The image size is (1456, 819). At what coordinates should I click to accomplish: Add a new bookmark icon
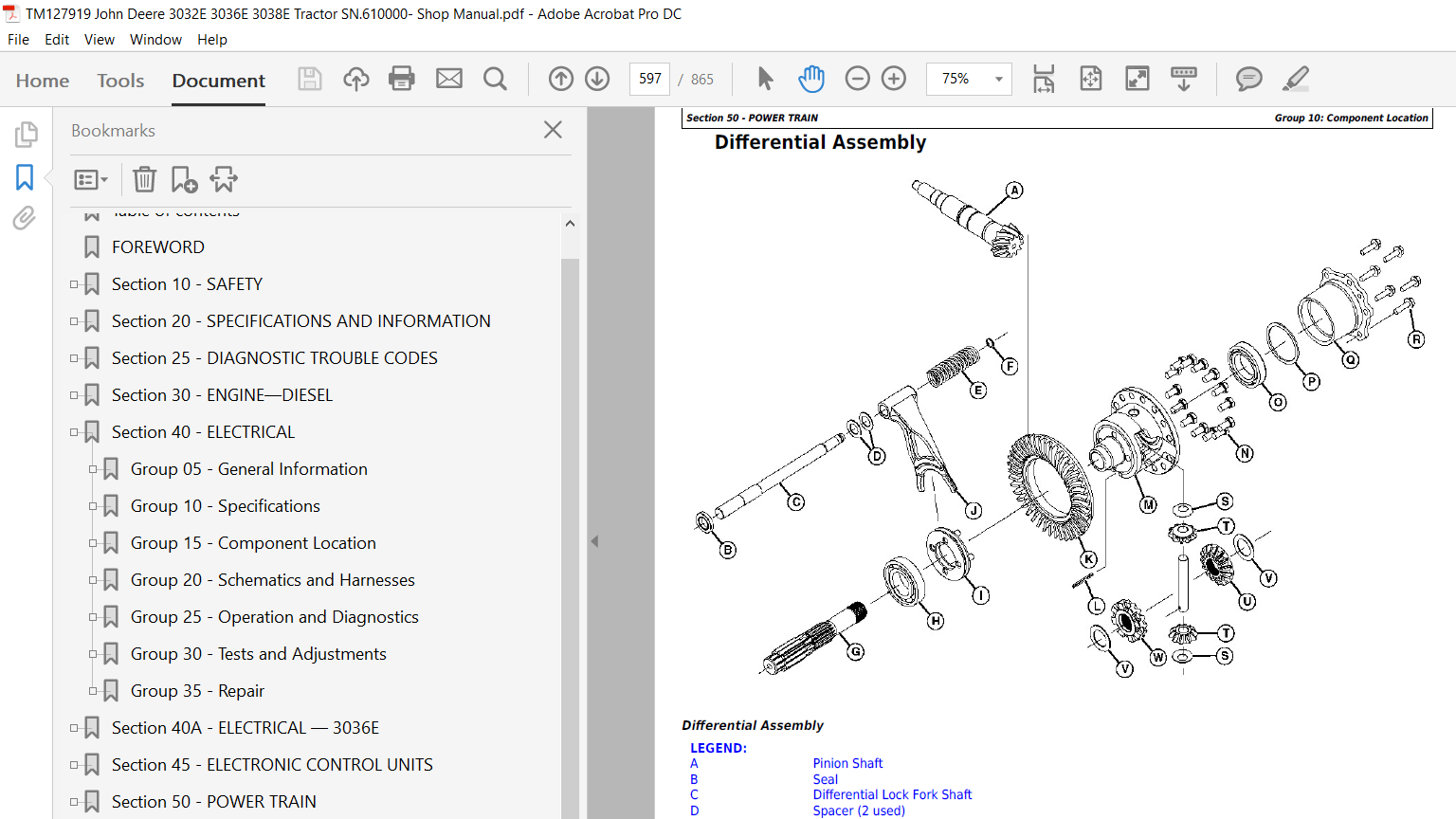click(184, 179)
